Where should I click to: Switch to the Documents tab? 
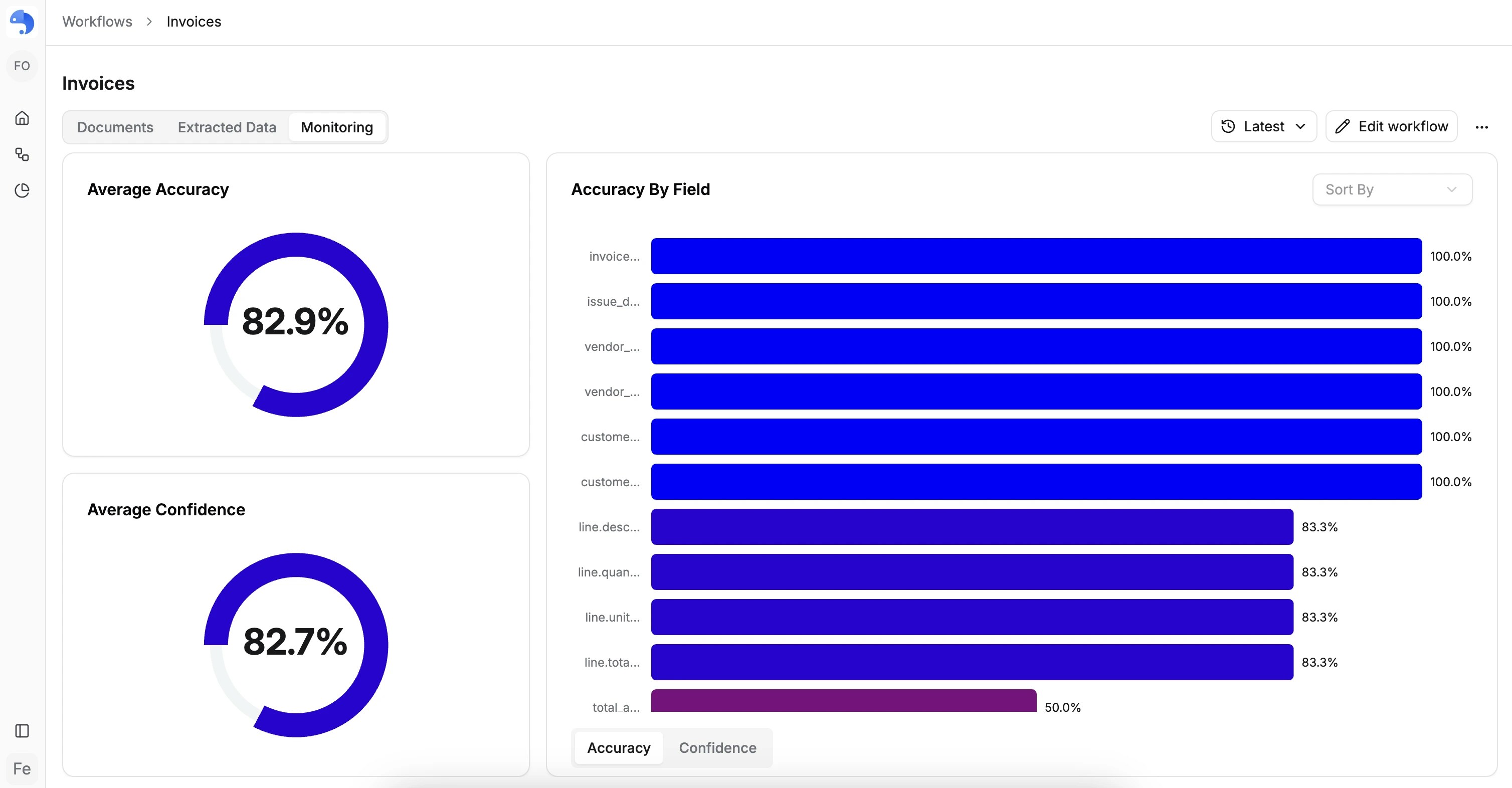[115, 127]
